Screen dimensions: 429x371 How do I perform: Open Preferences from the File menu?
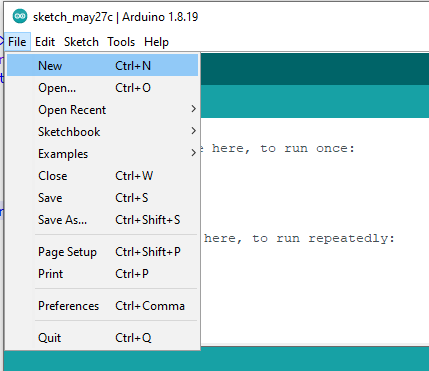tap(103, 306)
